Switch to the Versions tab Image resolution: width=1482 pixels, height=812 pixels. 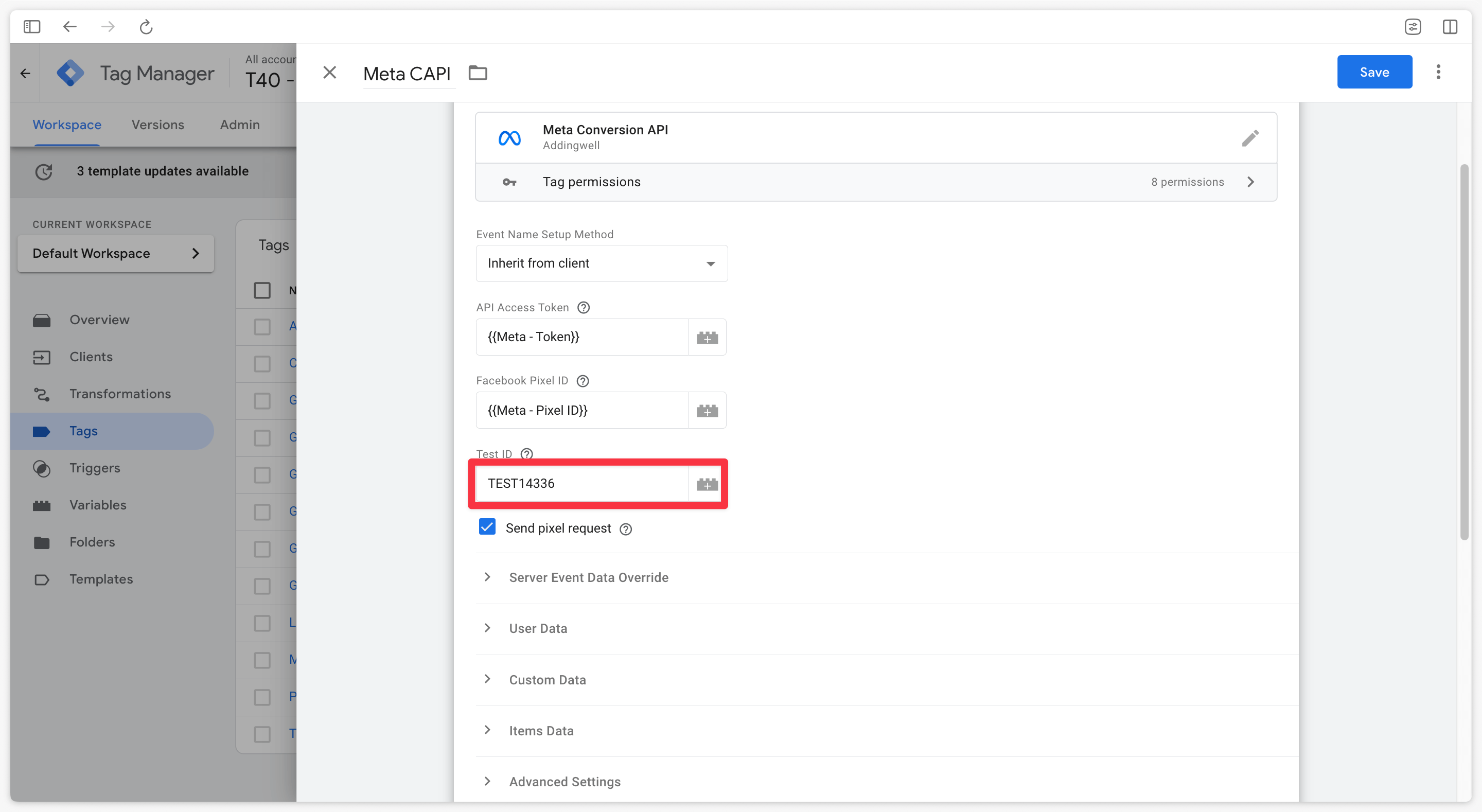157,125
